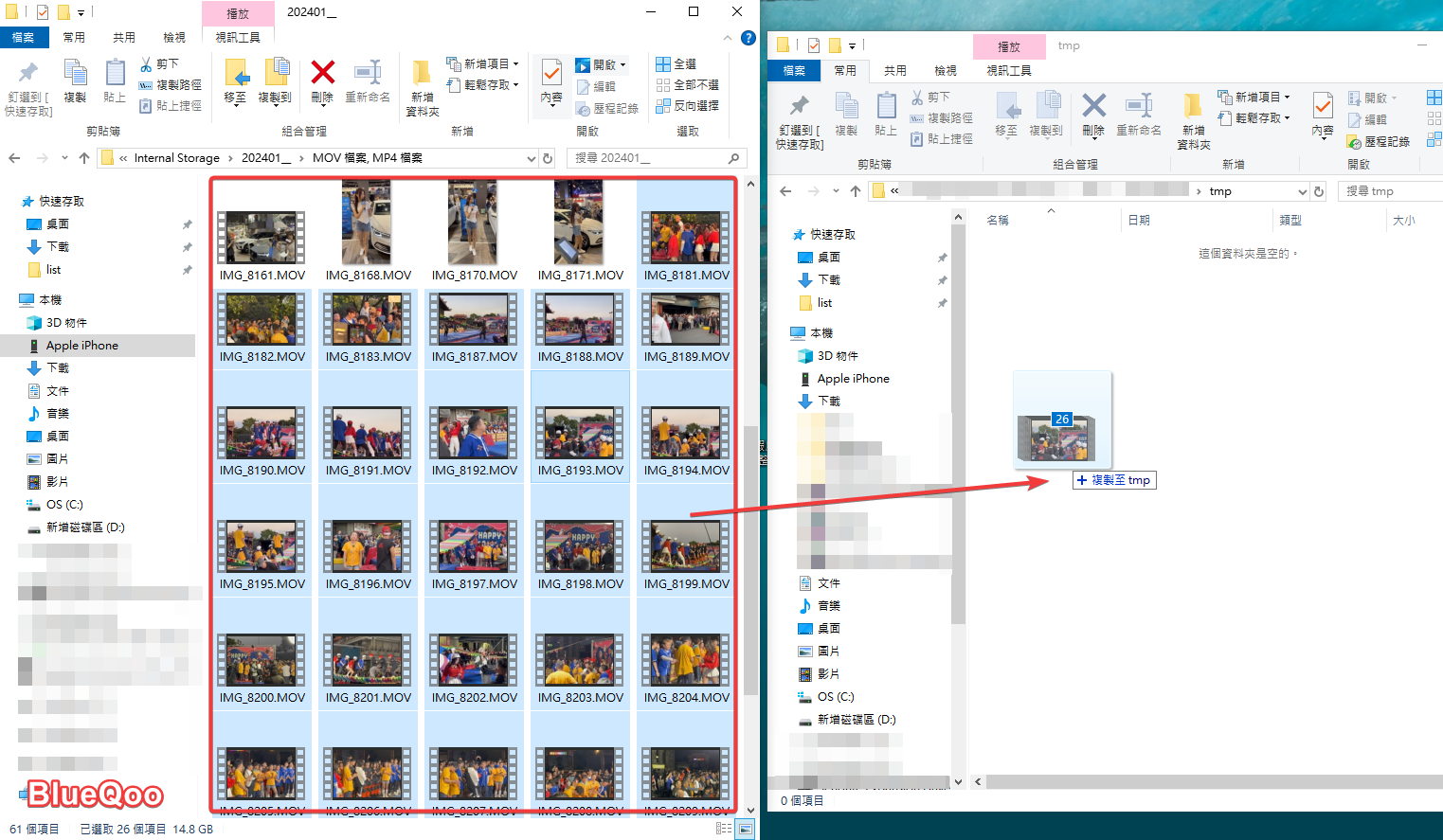
Task: Click the New Folder icon in left ribbon
Action: coord(422,83)
